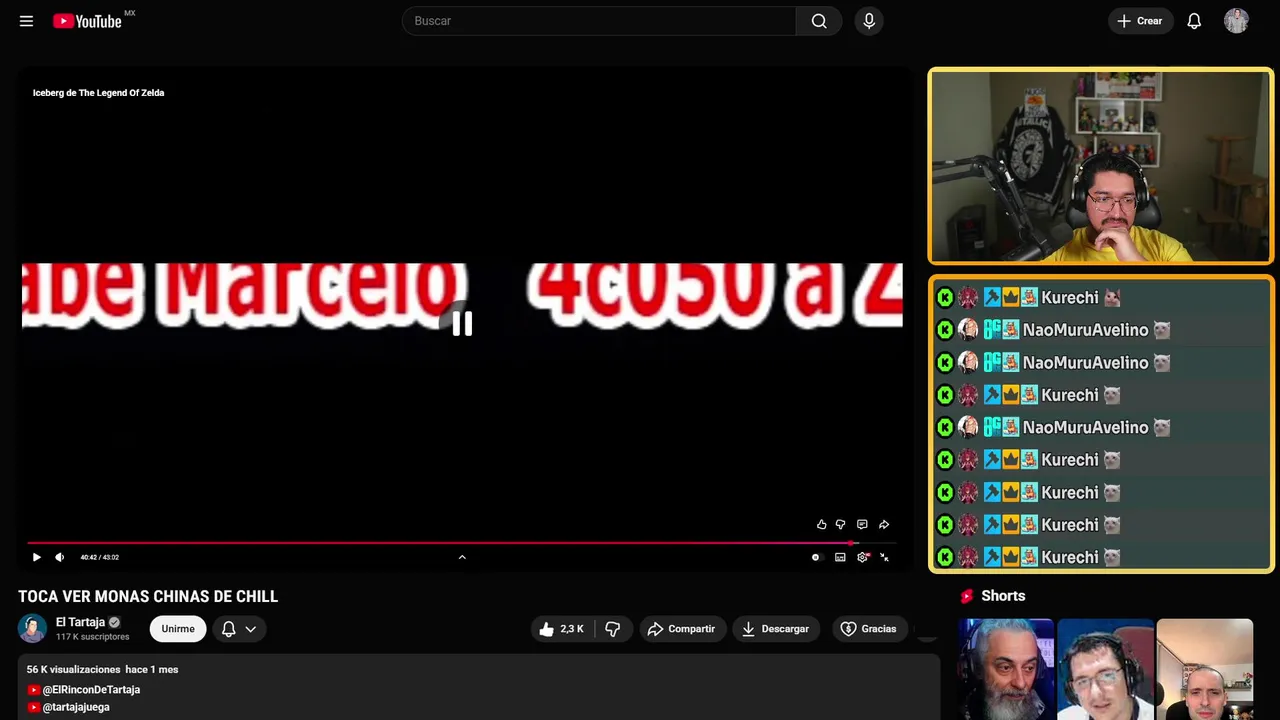Click the Buscar search field
Screen dimensions: 1280x720
(599, 21)
